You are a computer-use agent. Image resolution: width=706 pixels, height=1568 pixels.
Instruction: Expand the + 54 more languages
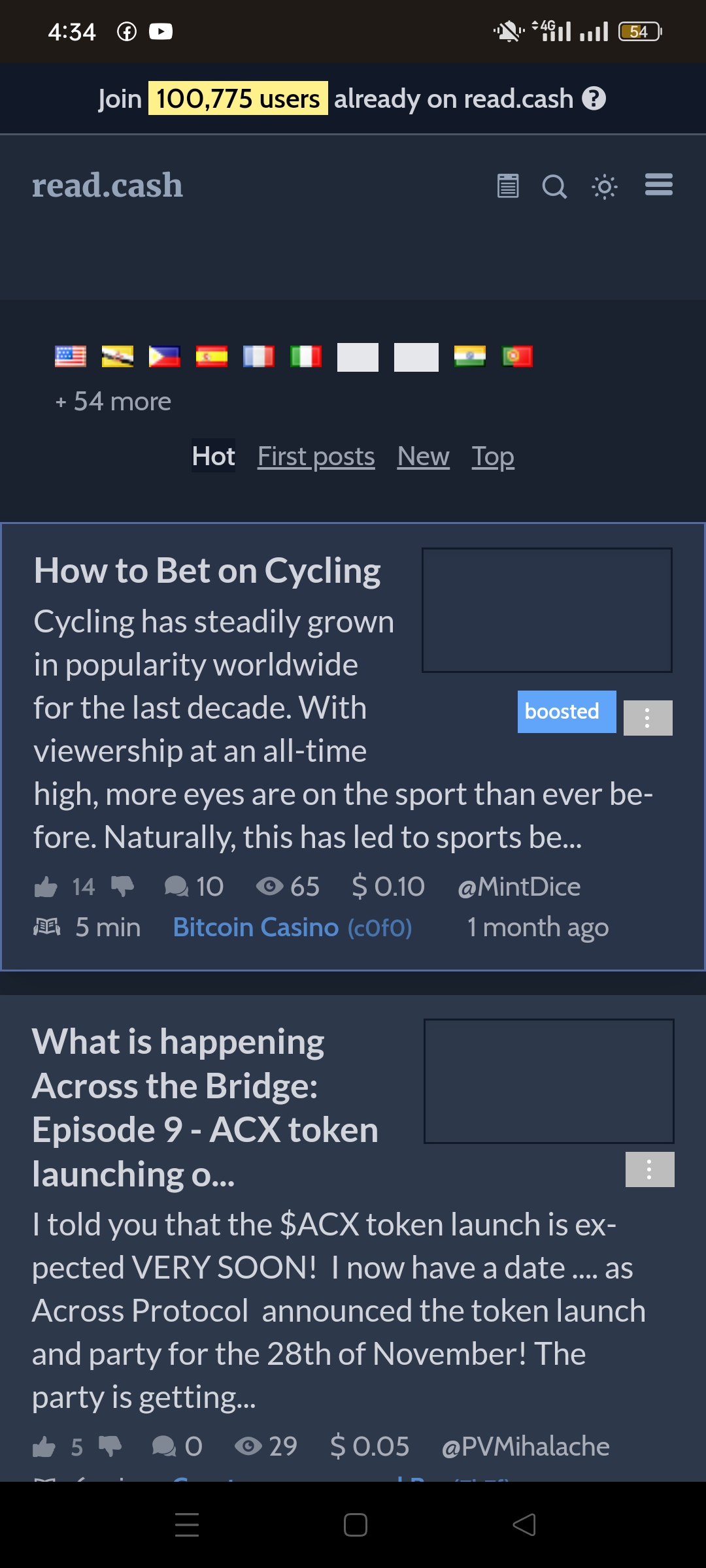click(x=113, y=401)
